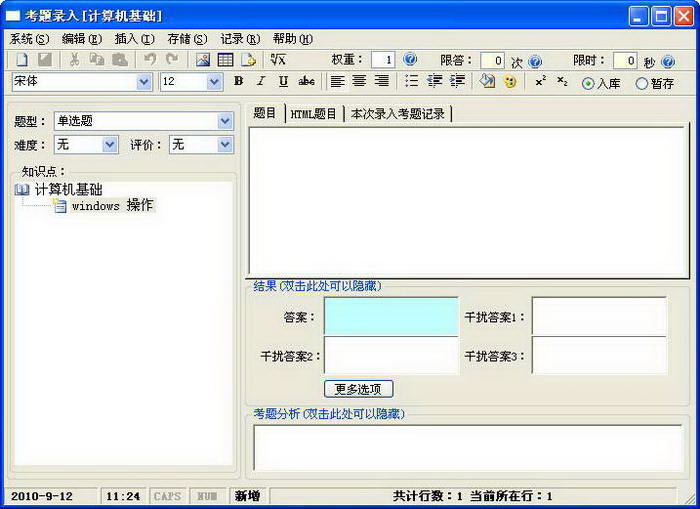Viewport: 700px width, 509px height.
Task: Click the paint bucket color icon
Action: 488,81
